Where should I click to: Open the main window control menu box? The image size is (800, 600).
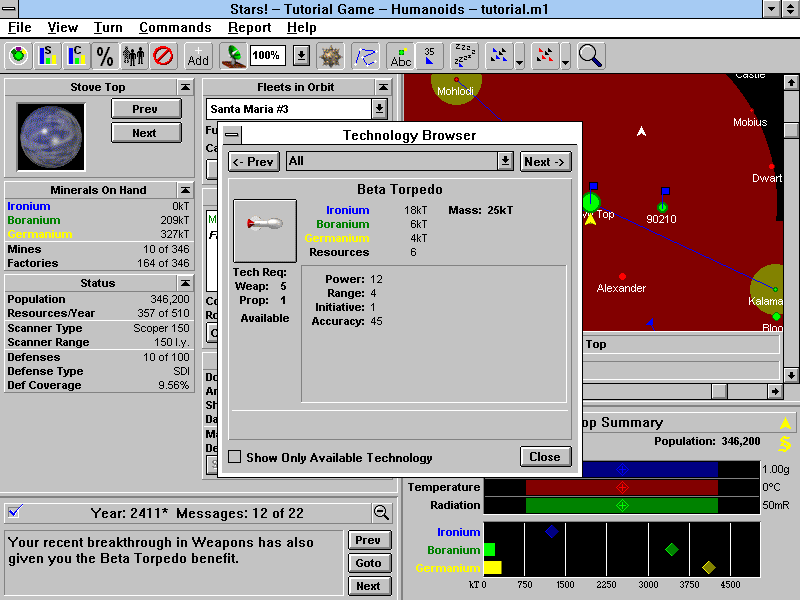click(9, 9)
